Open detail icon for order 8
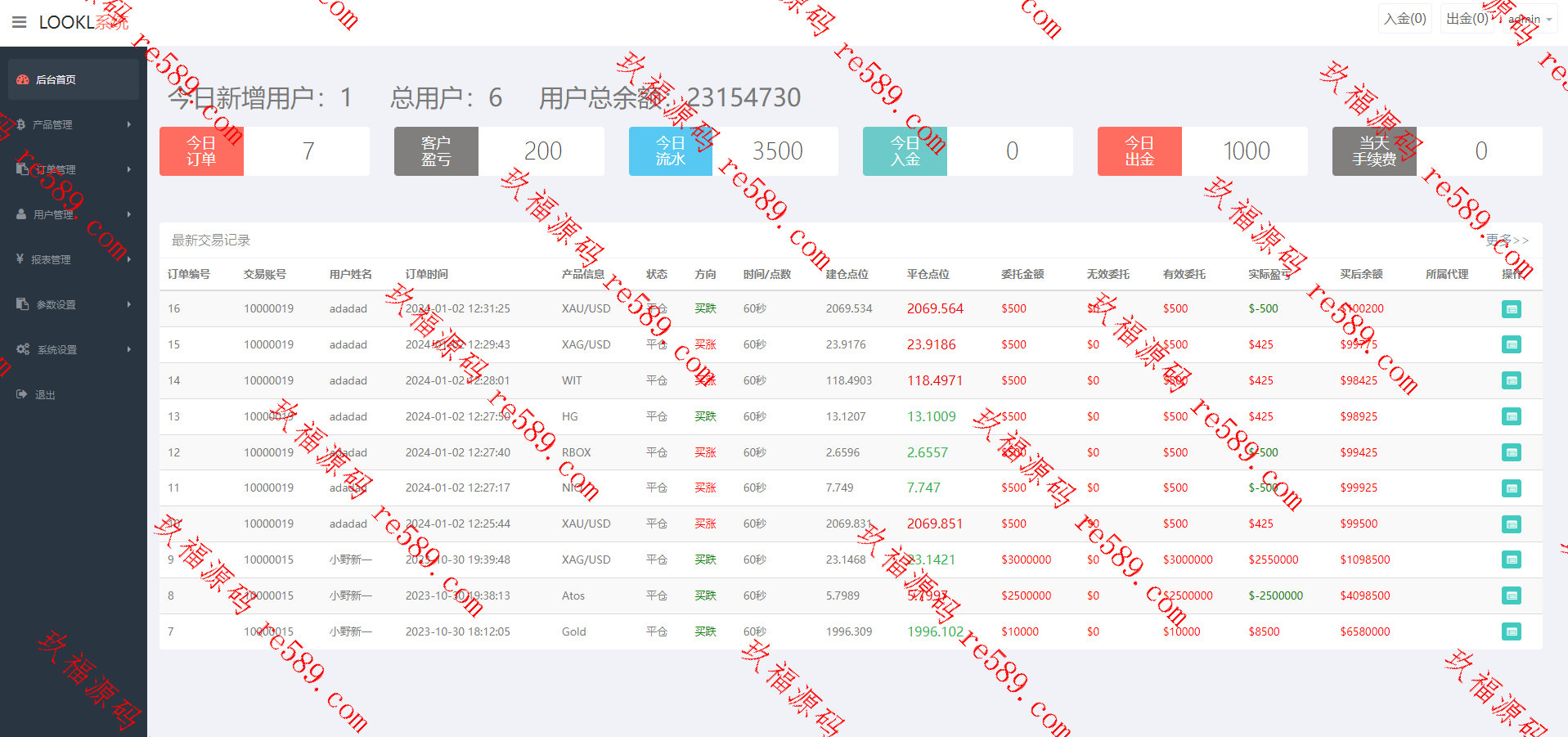1568x737 pixels. [1512, 596]
